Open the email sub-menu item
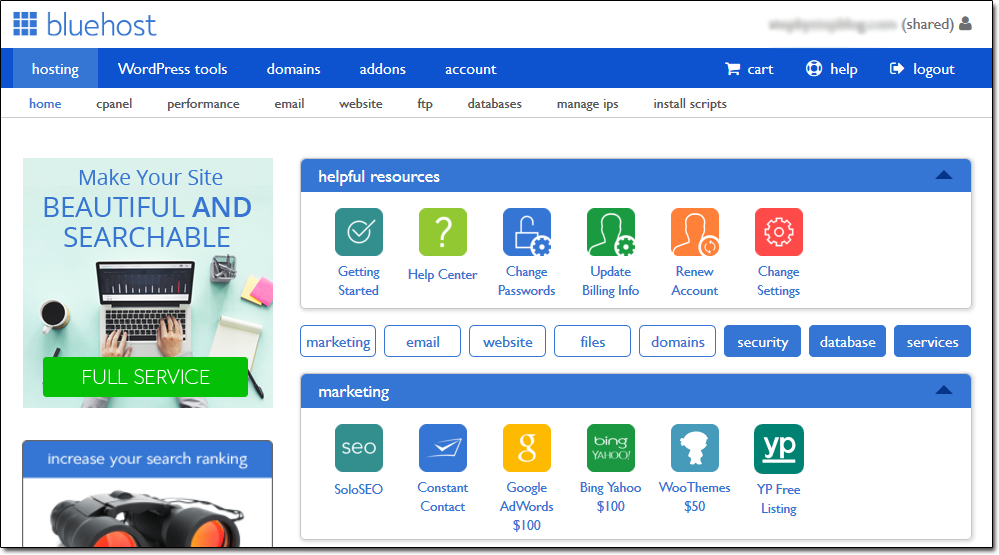 tap(289, 103)
